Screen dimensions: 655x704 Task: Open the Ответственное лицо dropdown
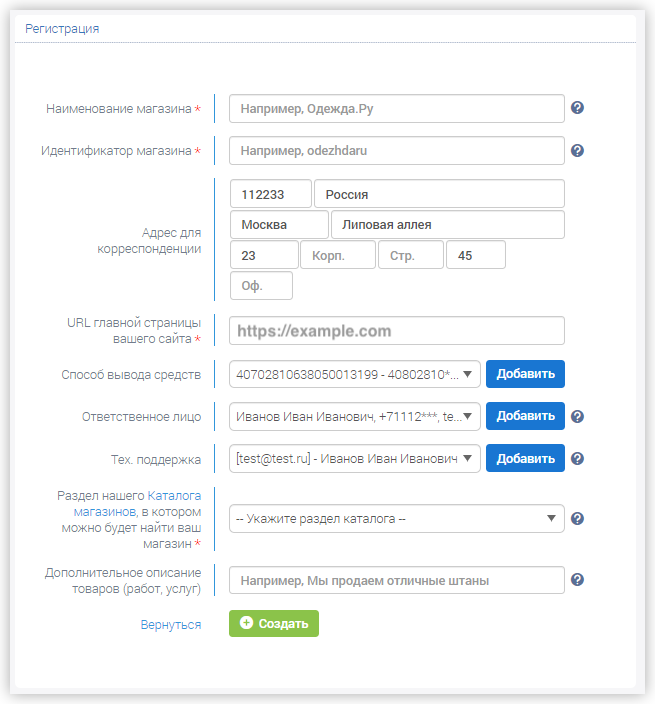tap(355, 416)
